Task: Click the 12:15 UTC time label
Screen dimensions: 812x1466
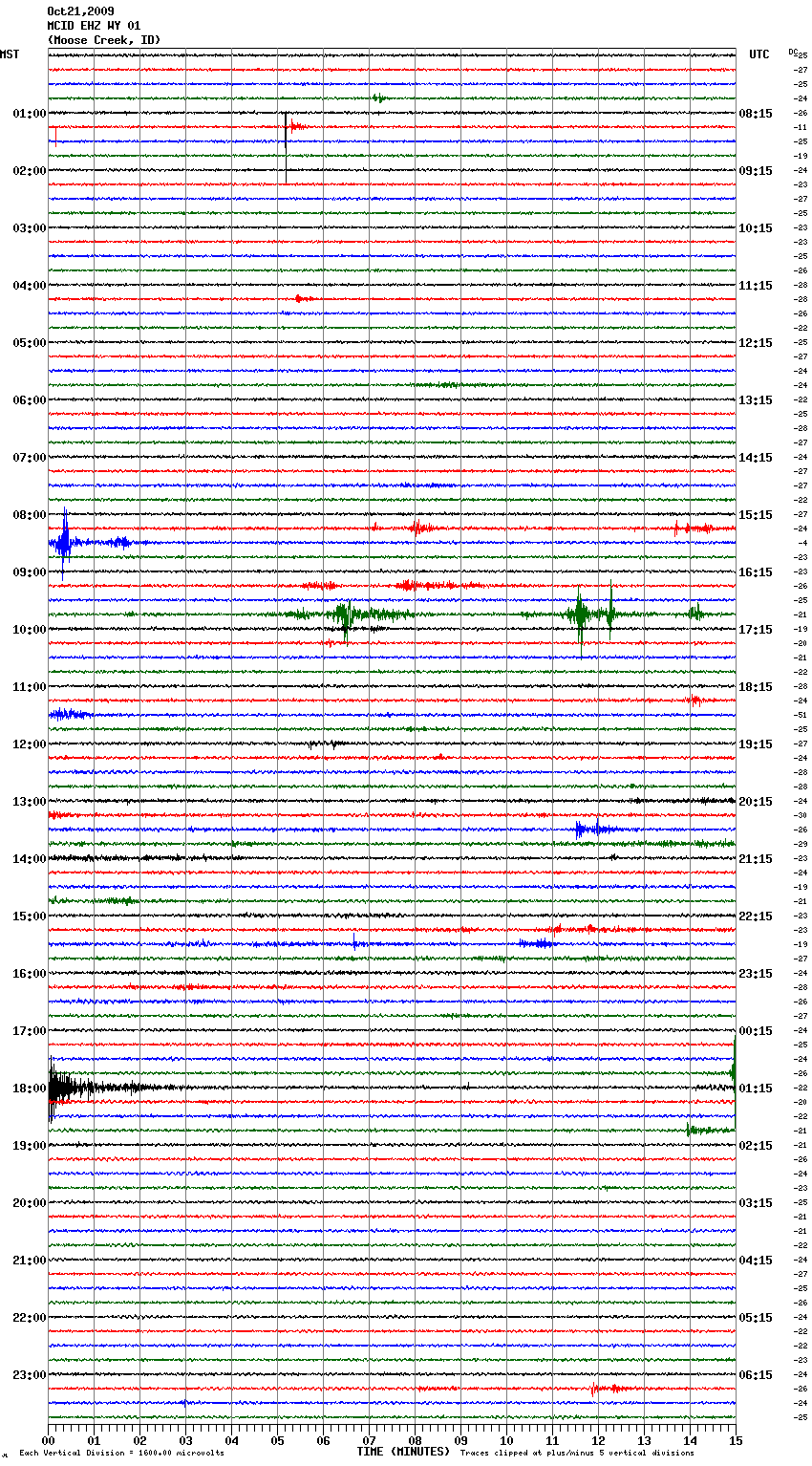Action: 756,343
